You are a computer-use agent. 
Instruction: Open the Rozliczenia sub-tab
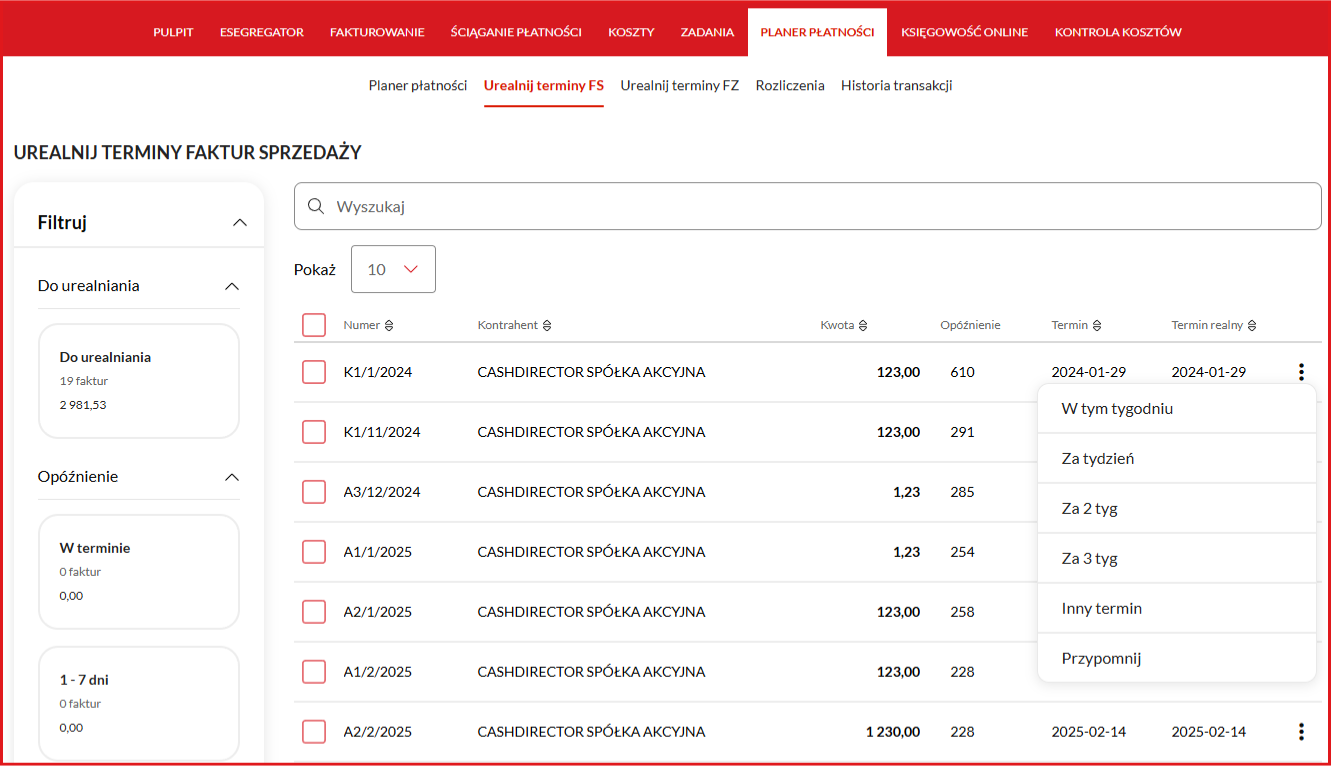pyautogui.click(x=790, y=85)
